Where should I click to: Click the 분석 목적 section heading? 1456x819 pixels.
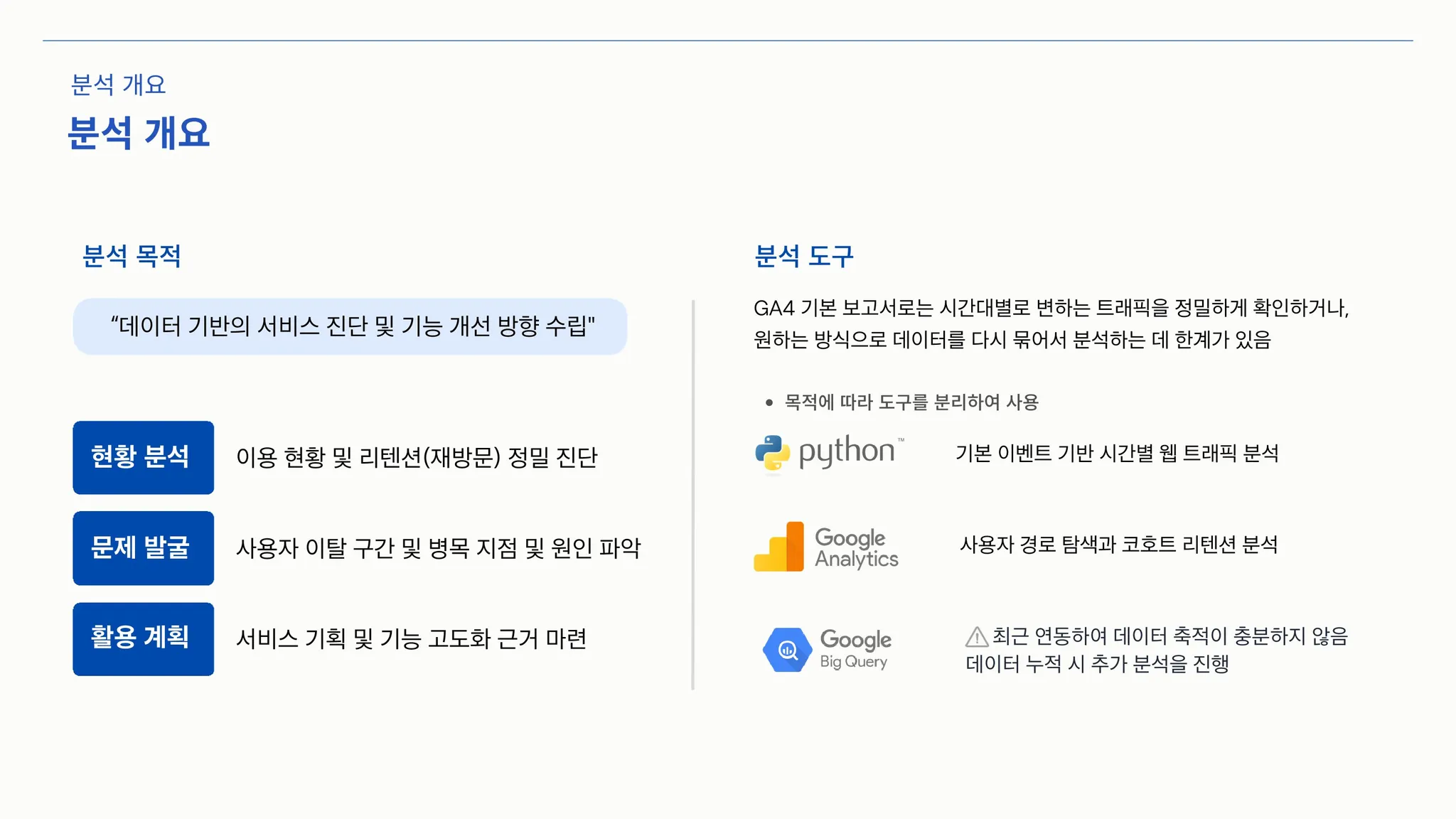(x=132, y=256)
